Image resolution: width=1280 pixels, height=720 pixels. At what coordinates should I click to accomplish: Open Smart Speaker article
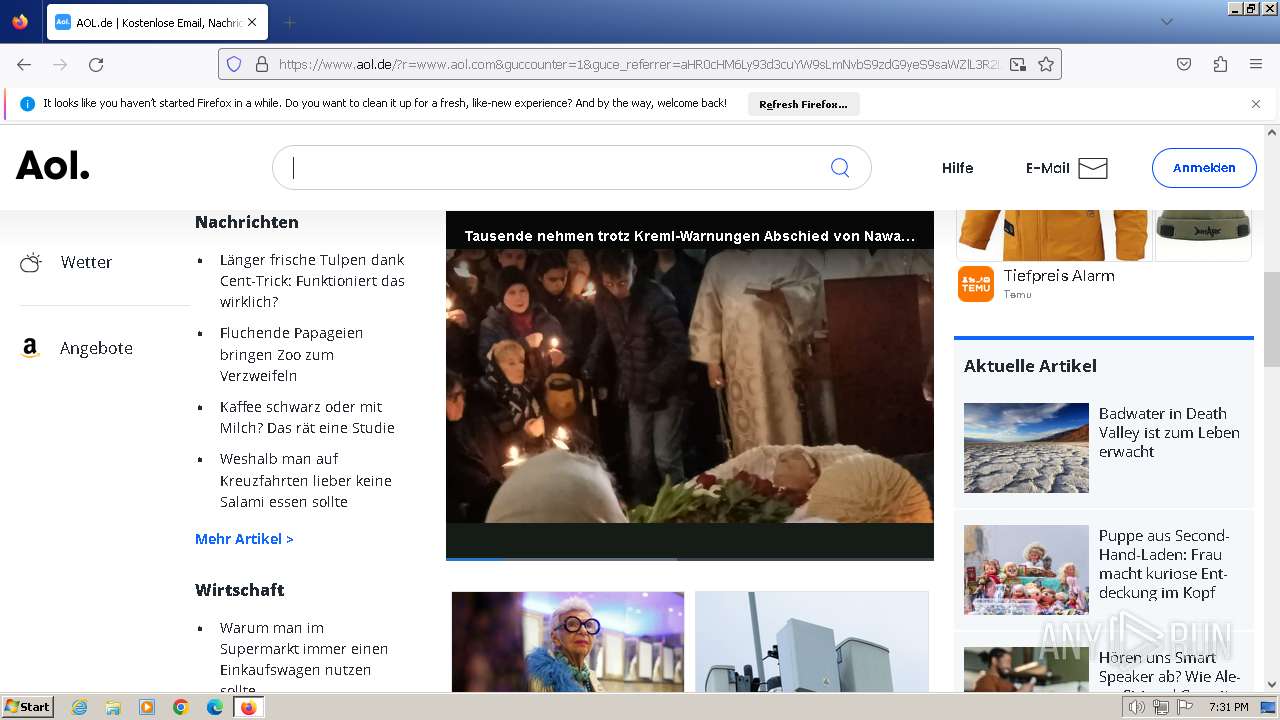point(1169,670)
